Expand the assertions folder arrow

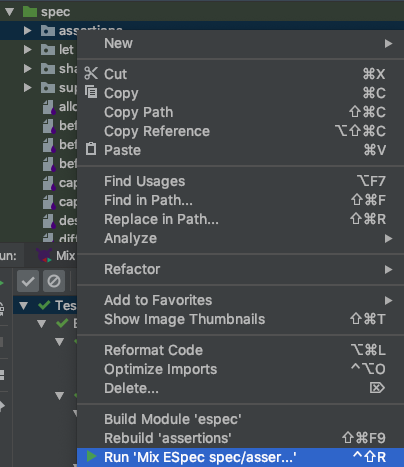27,31
